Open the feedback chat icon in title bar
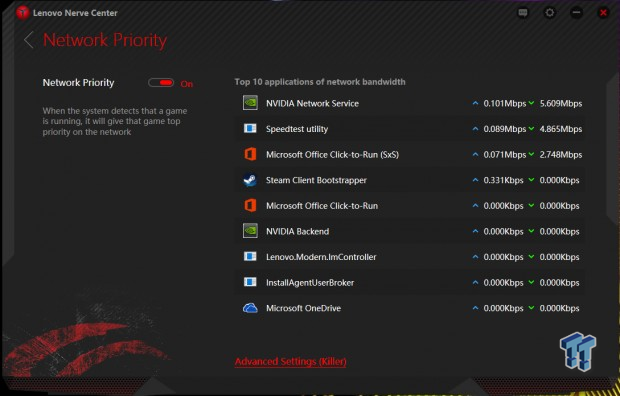 pyautogui.click(x=523, y=13)
